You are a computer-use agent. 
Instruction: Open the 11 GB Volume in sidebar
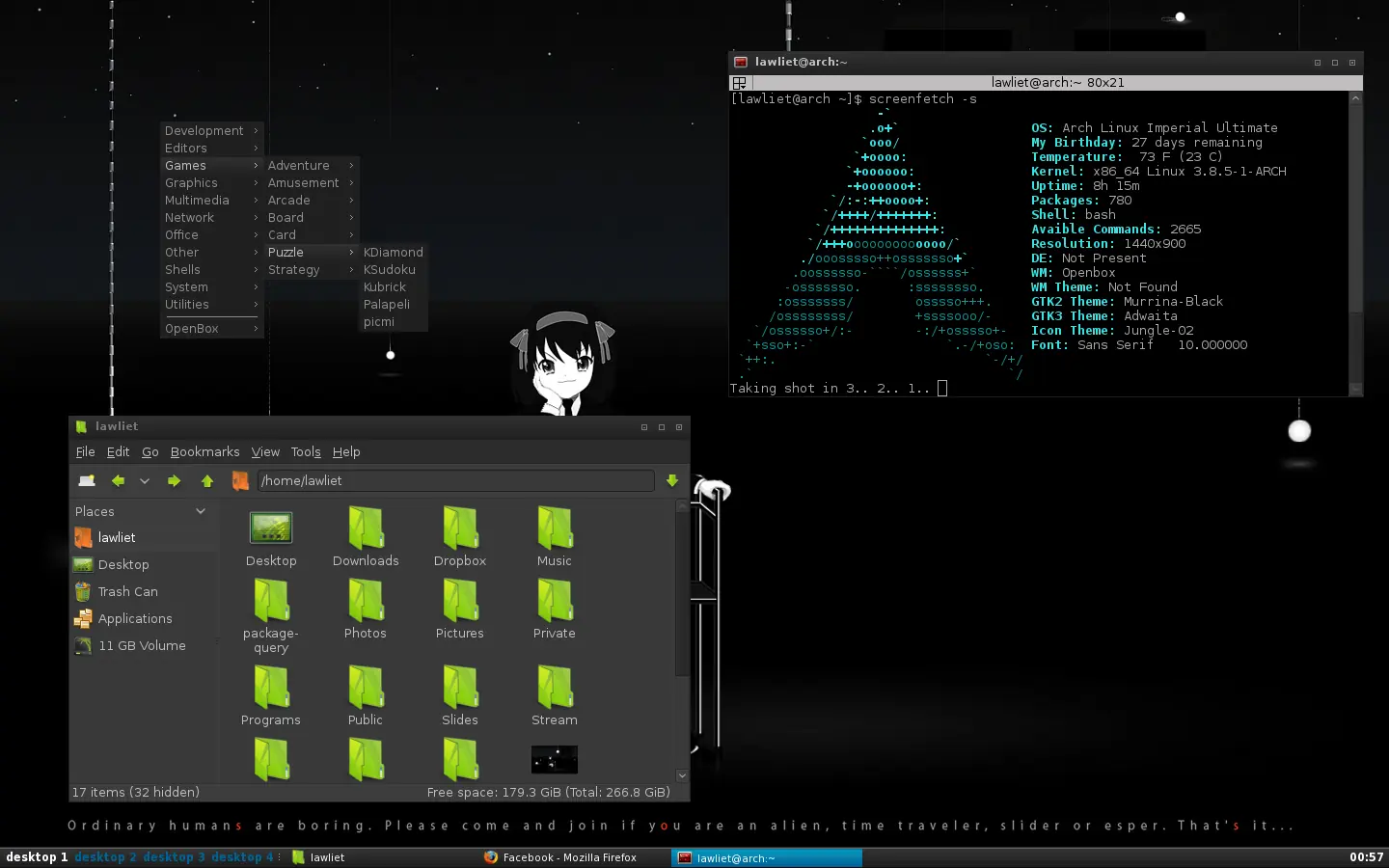coord(141,645)
